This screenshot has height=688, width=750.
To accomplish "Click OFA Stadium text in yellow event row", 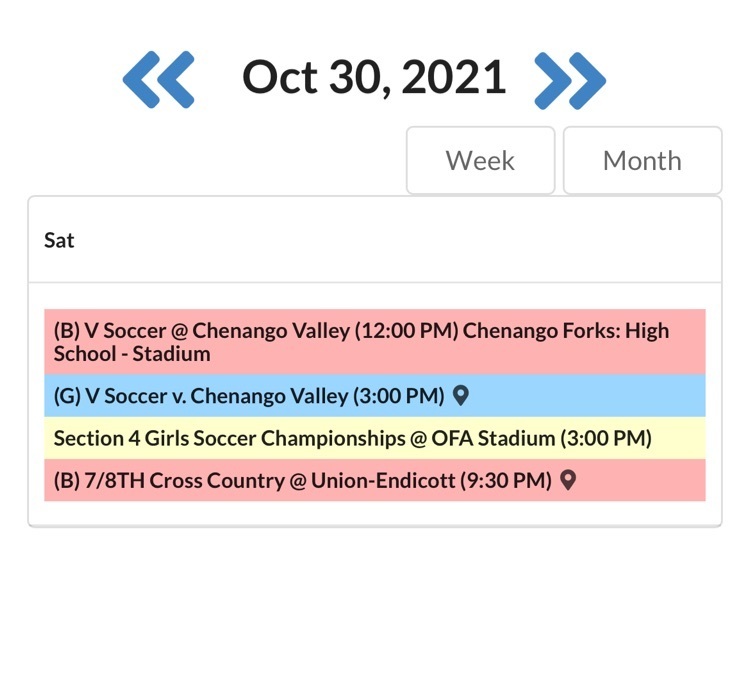I will (x=493, y=438).
